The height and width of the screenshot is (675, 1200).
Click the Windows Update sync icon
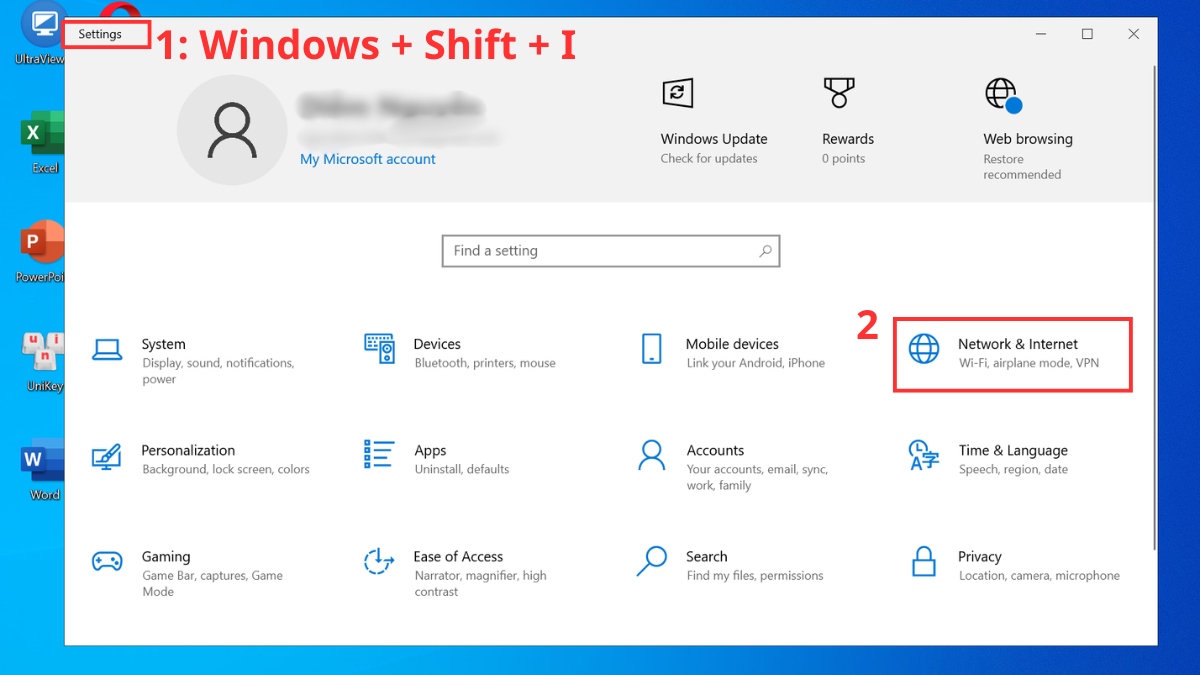[x=678, y=93]
